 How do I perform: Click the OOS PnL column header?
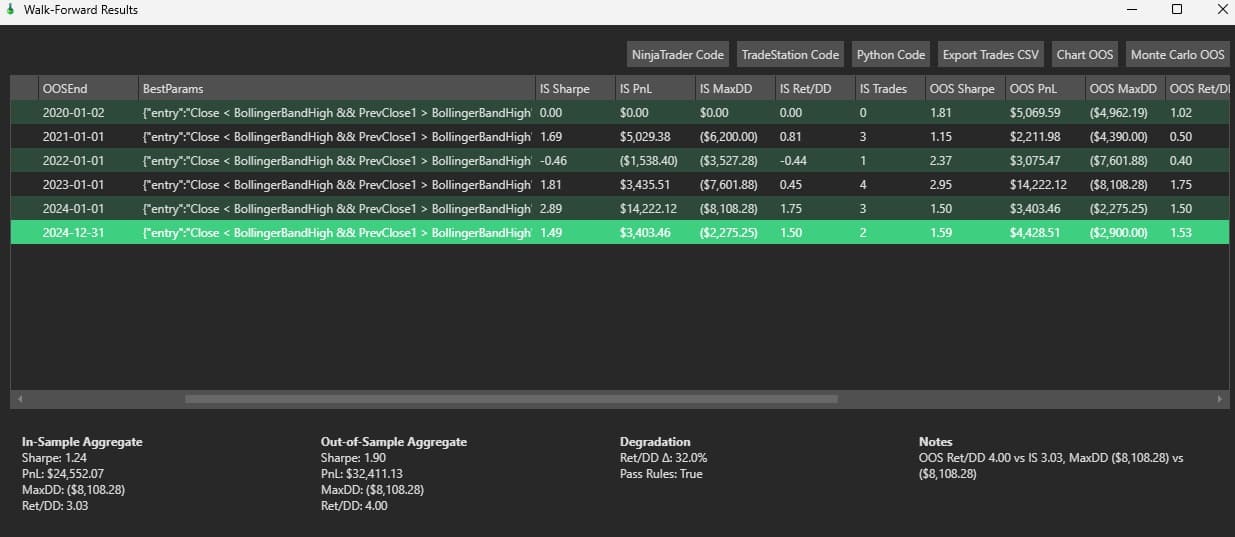tap(1043, 88)
